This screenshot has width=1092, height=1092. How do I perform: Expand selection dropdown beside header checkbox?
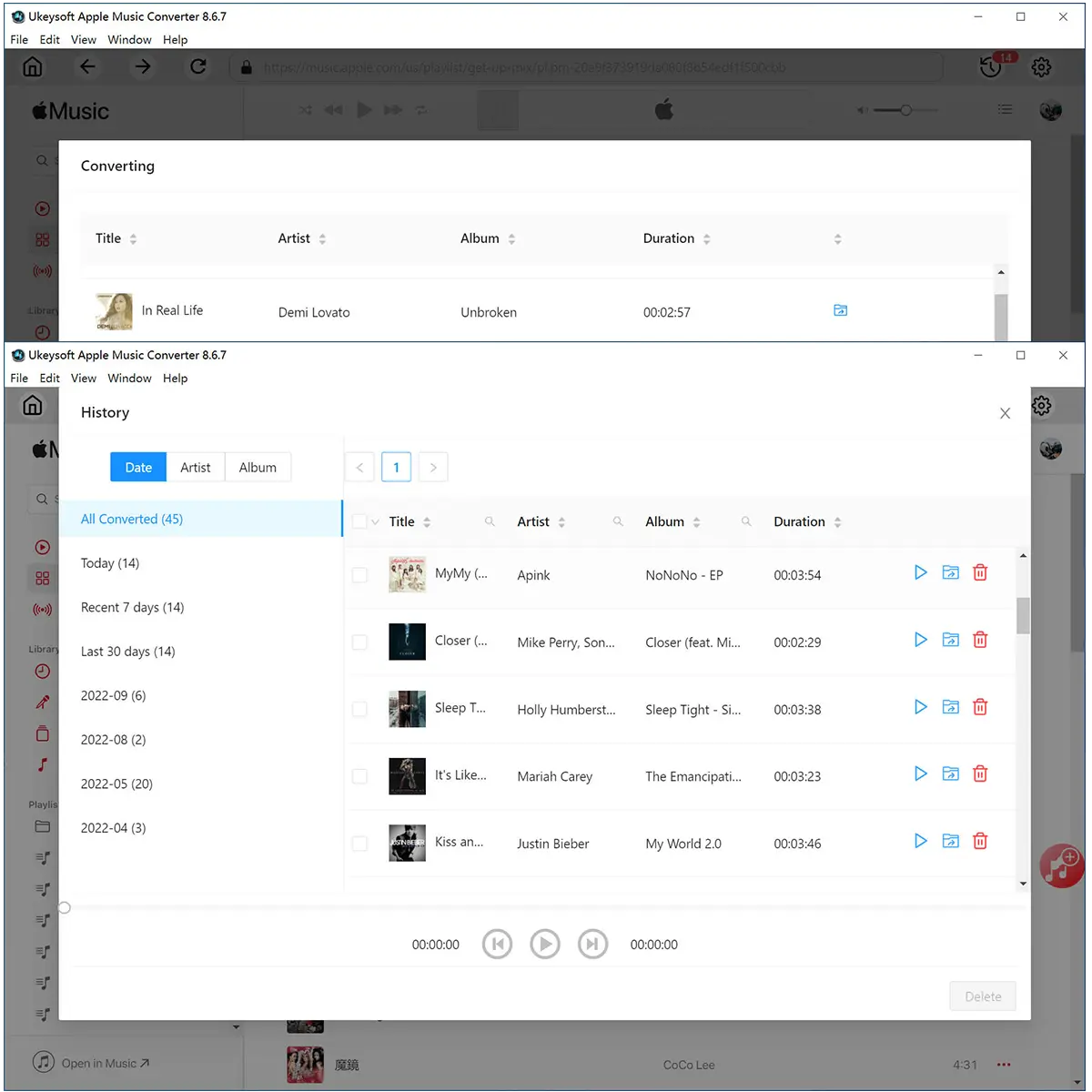[x=375, y=522]
